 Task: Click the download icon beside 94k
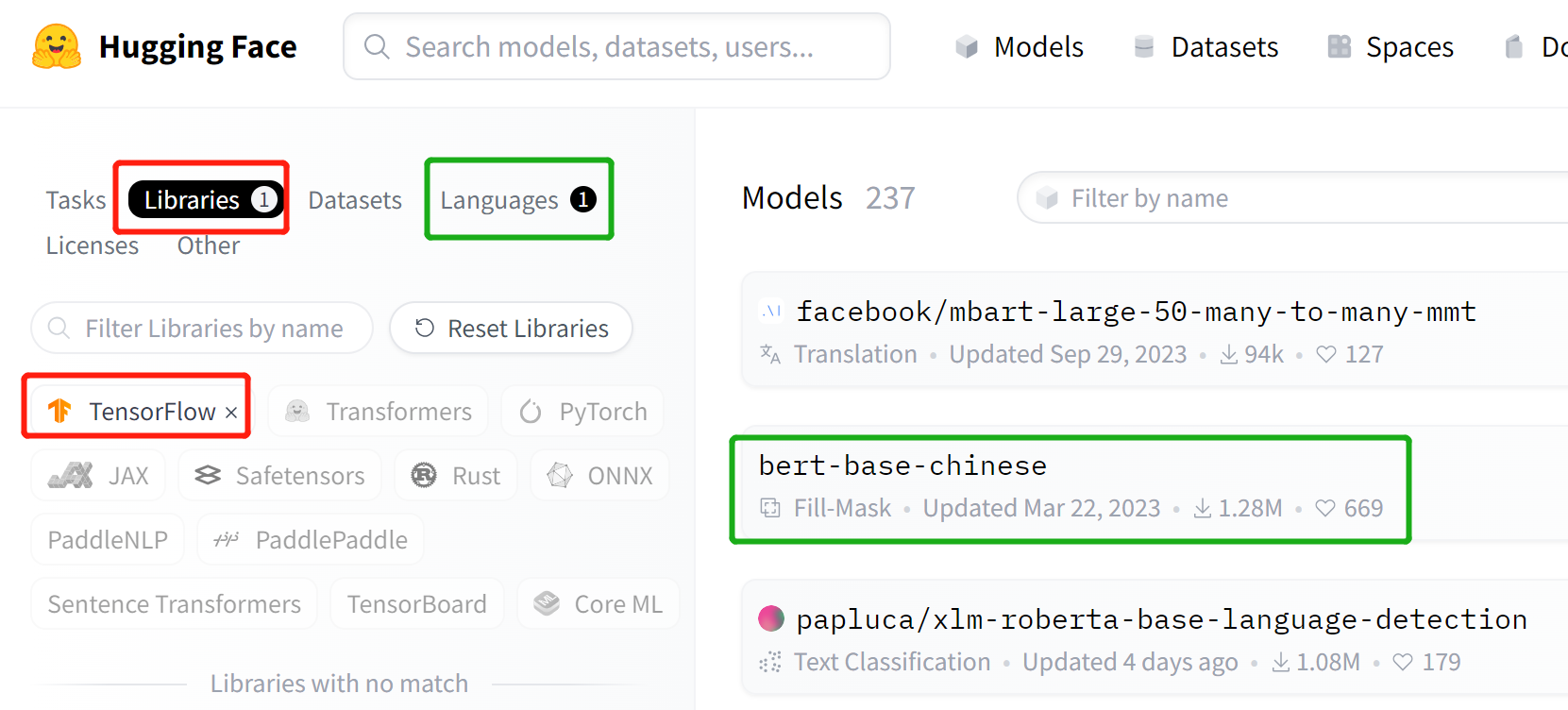click(1229, 354)
